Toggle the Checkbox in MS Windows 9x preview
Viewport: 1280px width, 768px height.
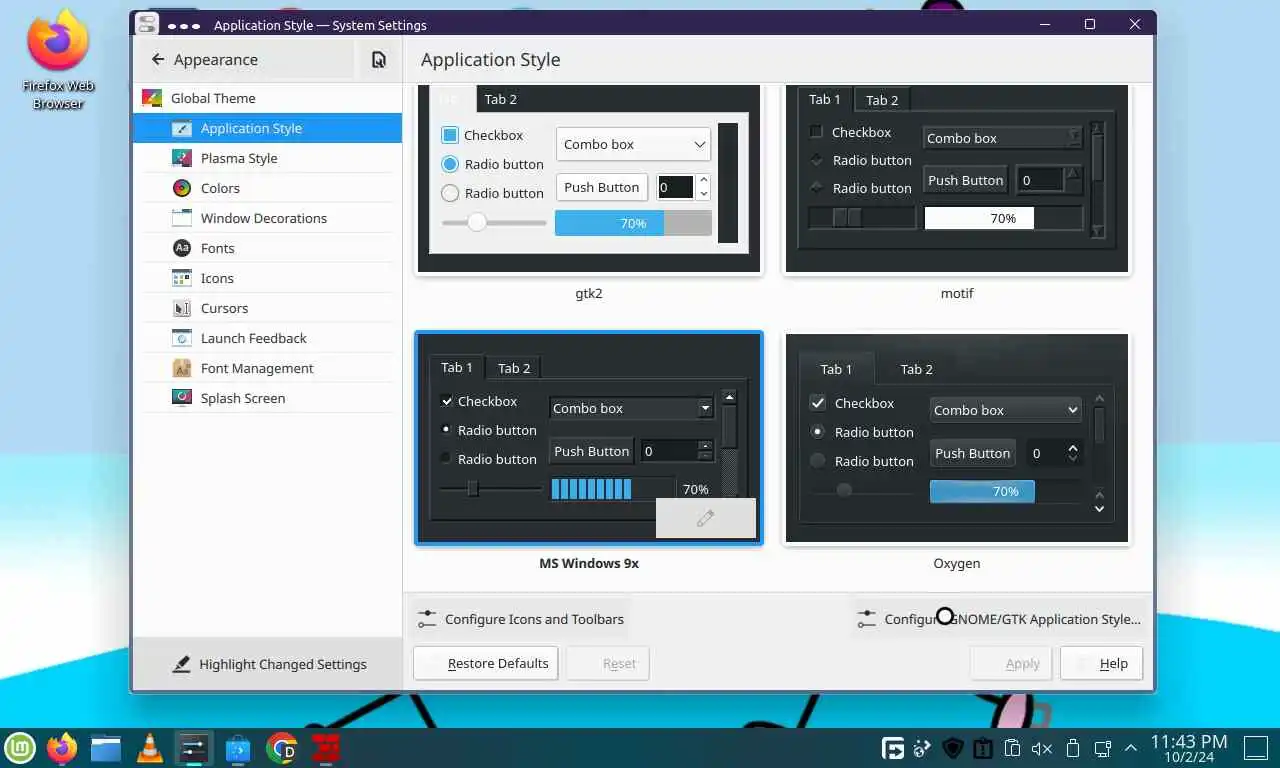tap(447, 401)
